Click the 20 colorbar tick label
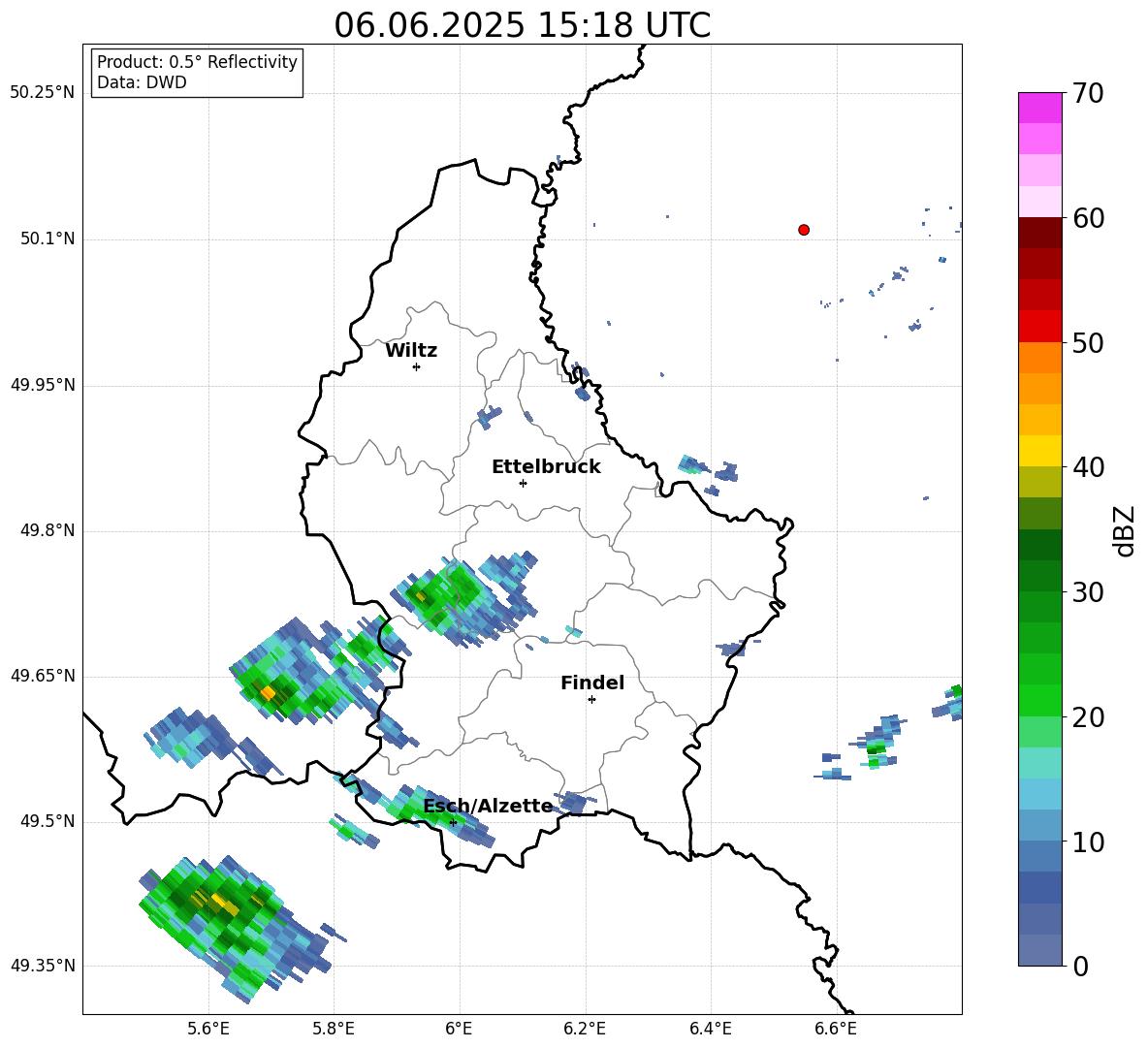1148x1048 pixels. (1089, 716)
